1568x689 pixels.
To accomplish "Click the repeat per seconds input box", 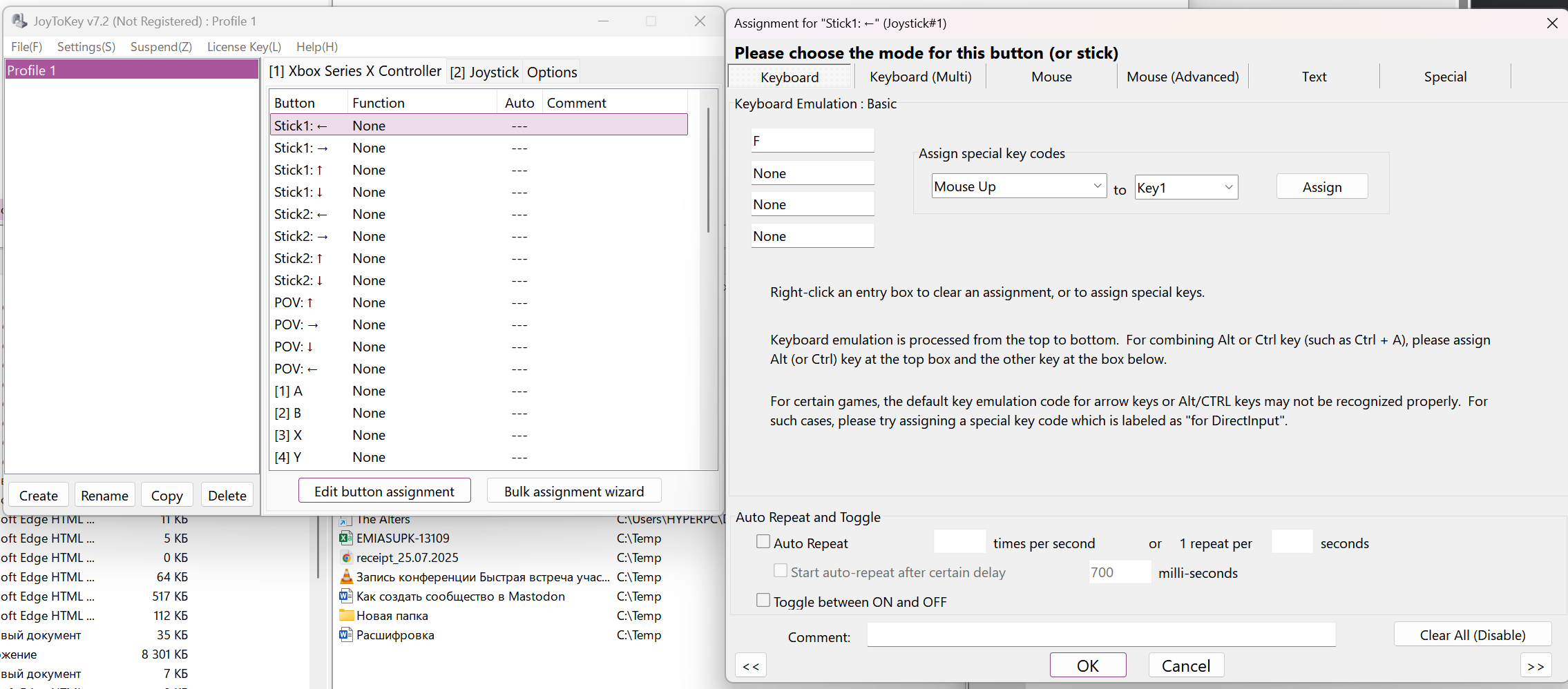I will pos(1292,542).
